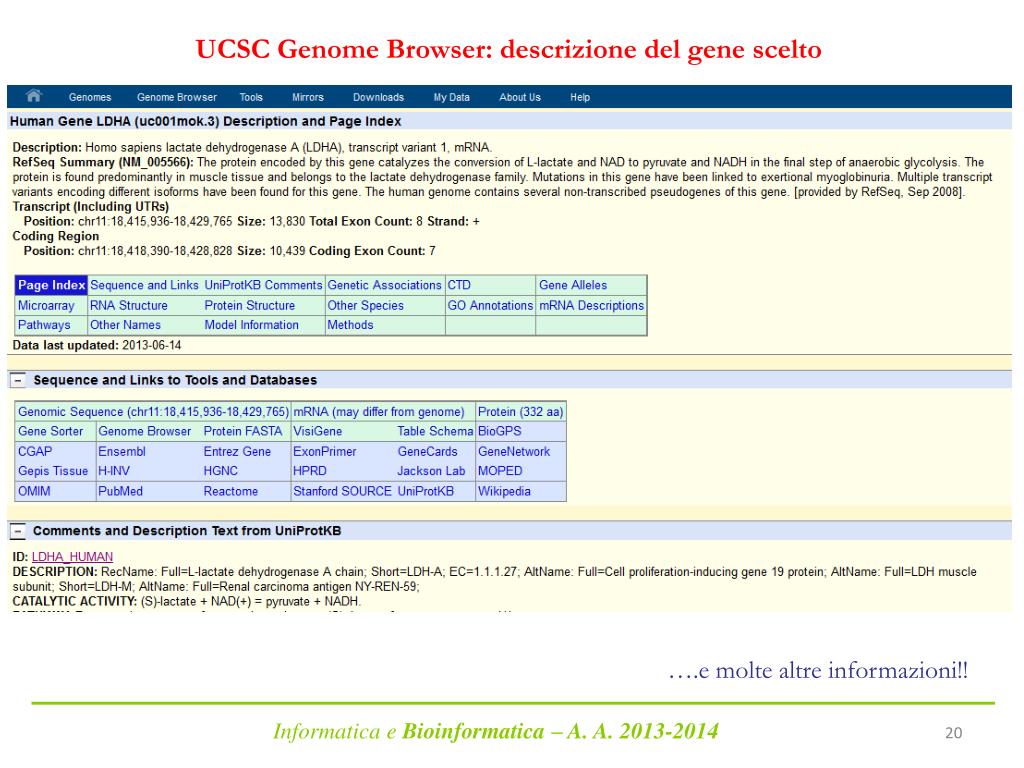1024x768 pixels.
Task: Open the ExonPrimer link
Action: [325, 452]
